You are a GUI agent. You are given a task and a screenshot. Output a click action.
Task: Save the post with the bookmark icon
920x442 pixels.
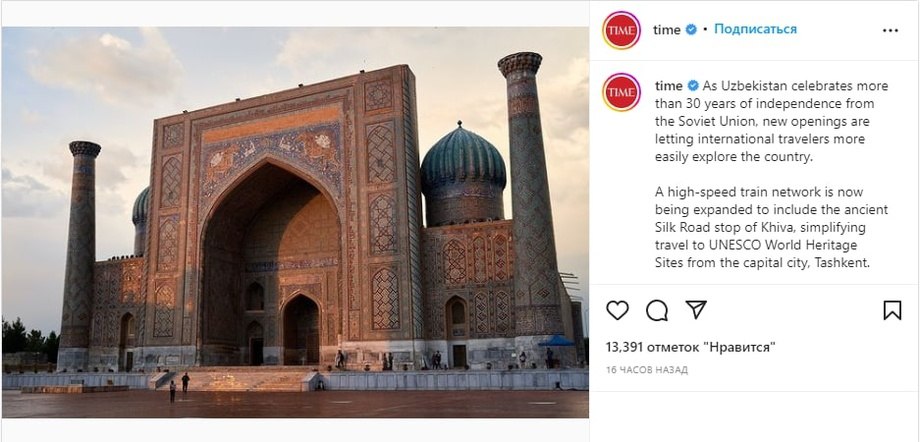892,311
